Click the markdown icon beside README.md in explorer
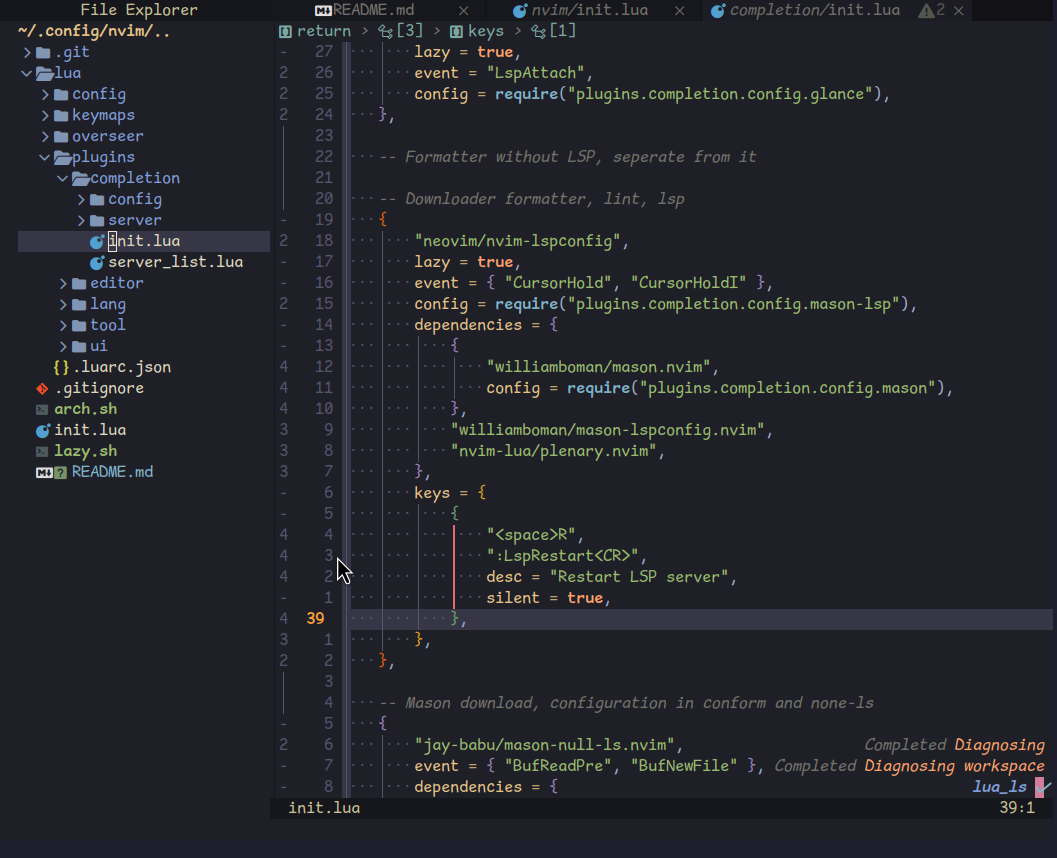The height and width of the screenshot is (858, 1057). coord(43,472)
